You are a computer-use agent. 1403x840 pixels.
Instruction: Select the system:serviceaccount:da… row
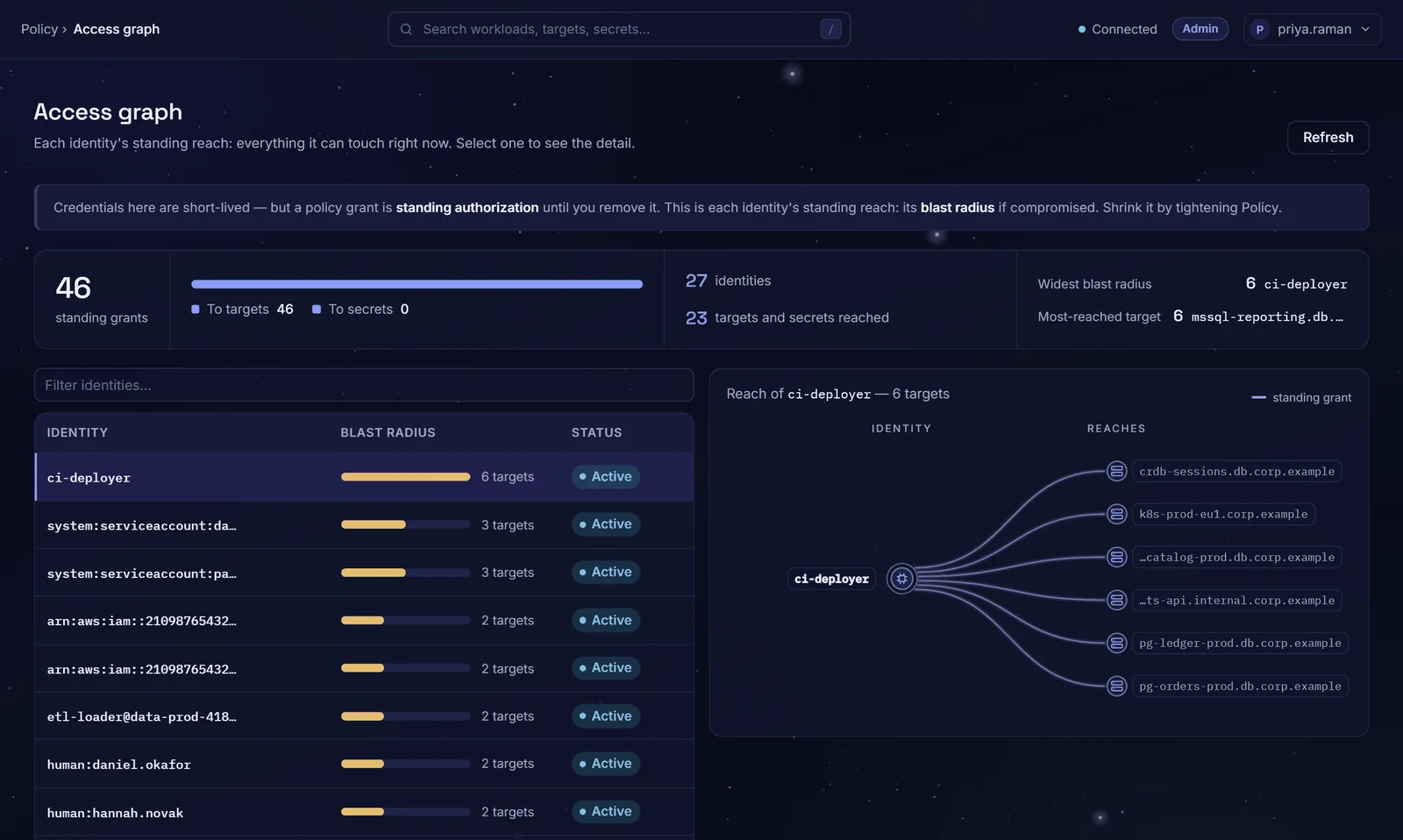pyautogui.click(x=364, y=524)
